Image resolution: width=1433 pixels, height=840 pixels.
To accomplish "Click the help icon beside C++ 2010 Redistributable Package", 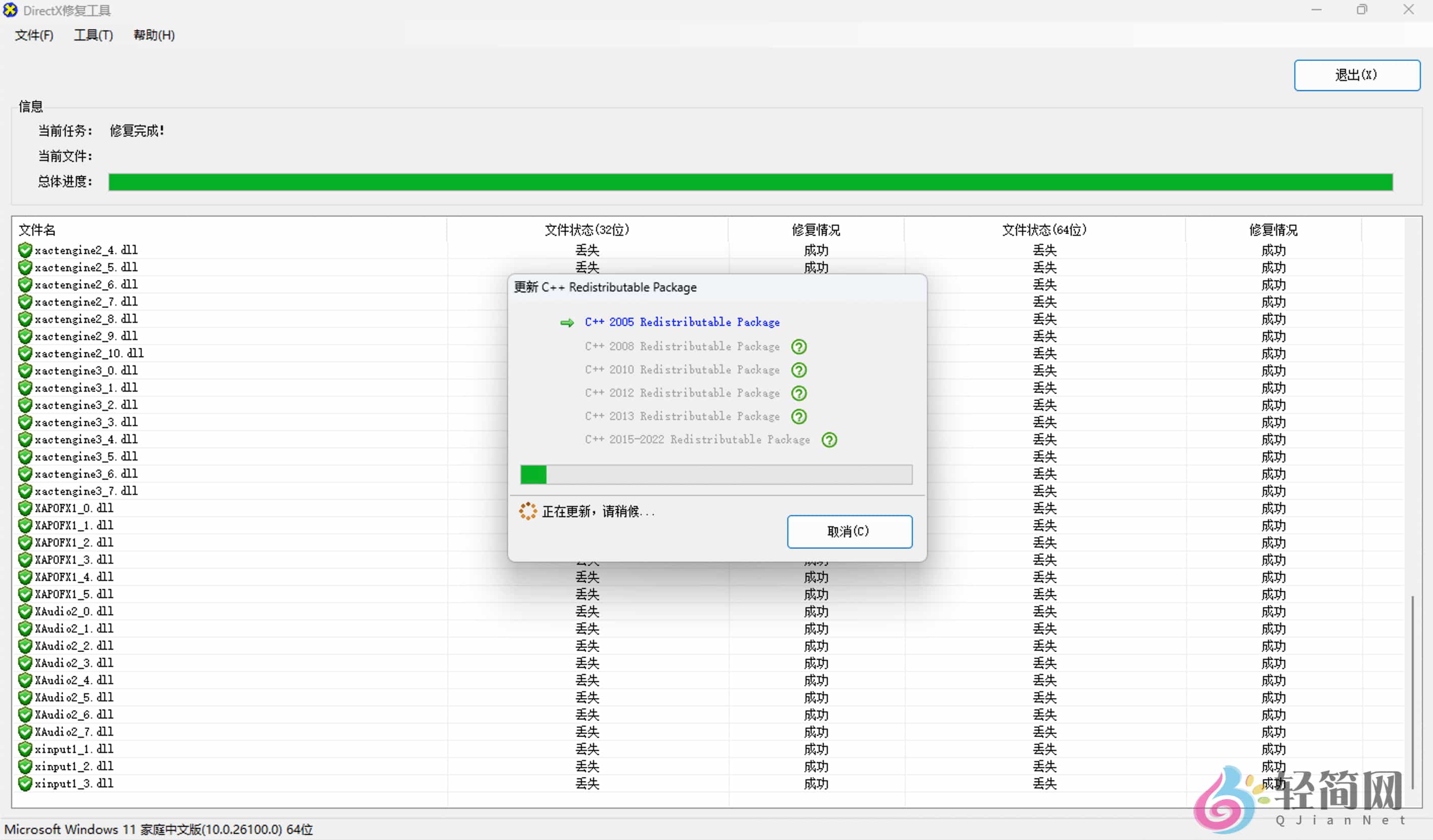I will (799, 370).
